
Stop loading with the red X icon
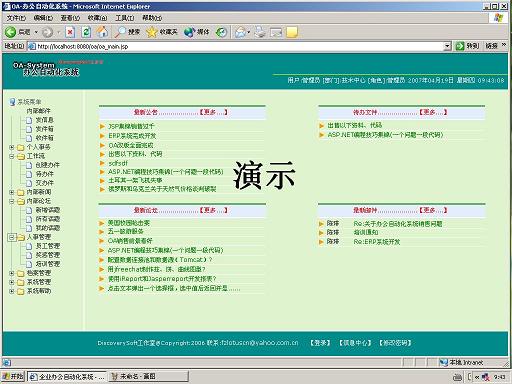point(70,32)
